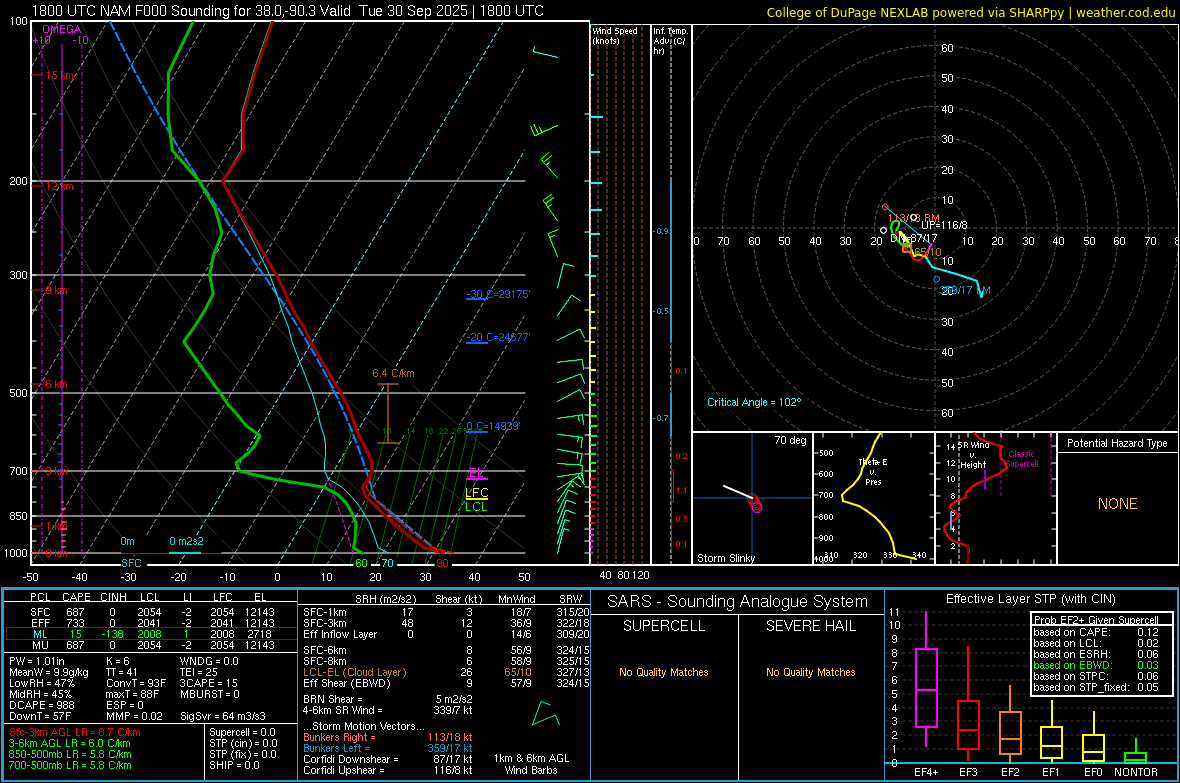Image resolution: width=1180 pixels, height=783 pixels.
Task: Click the 'Eff Inflow Layer' row
Action: click(446, 634)
